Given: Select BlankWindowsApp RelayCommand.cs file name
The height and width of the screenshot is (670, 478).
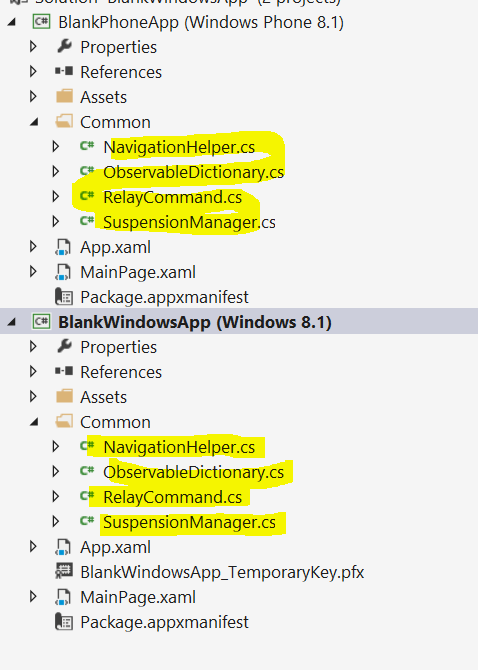Looking at the screenshot, I should (173, 497).
